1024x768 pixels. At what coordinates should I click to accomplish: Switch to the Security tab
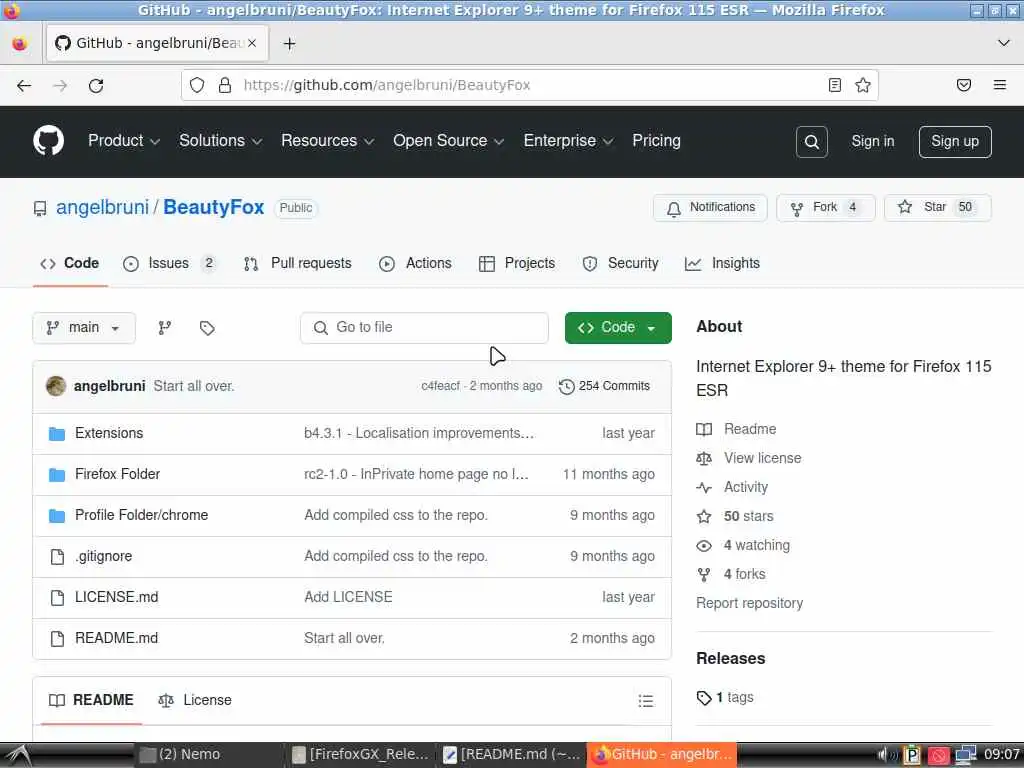coord(620,263)
